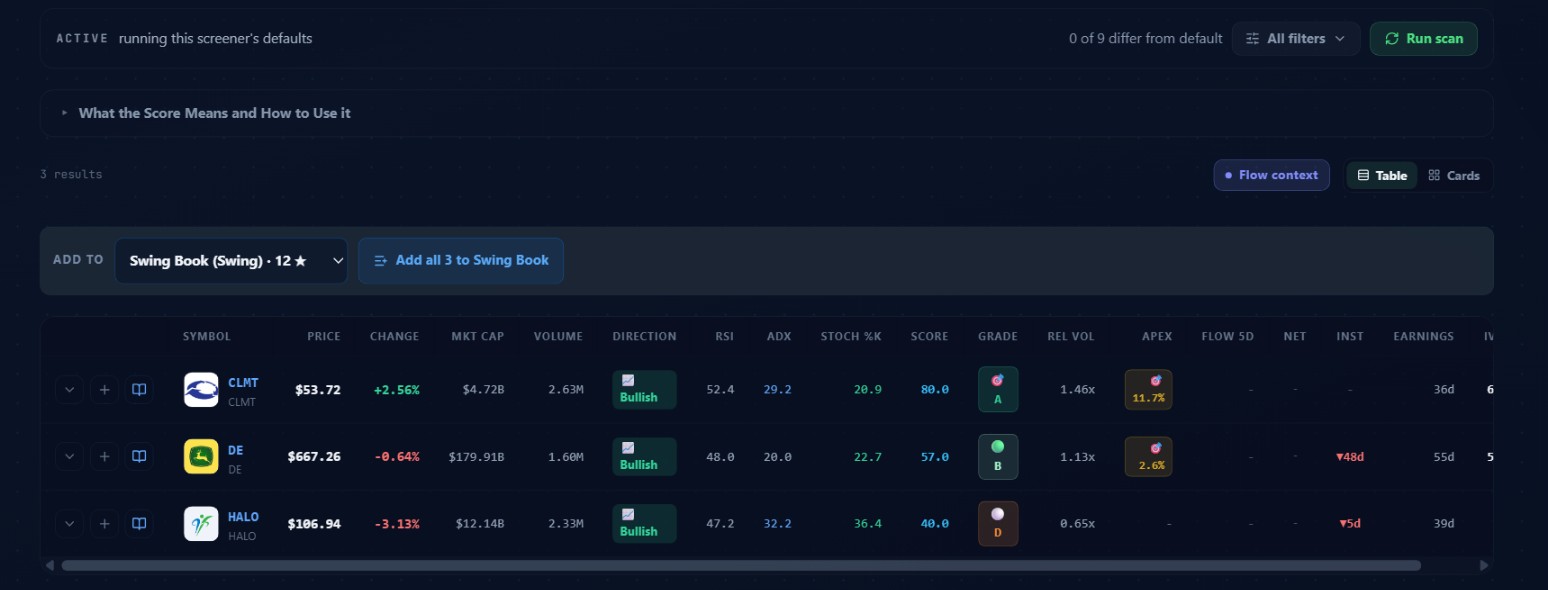Screen dimensions: 1548x590
Task: Click the $667.26 price for DE
Action: (314, 457)
